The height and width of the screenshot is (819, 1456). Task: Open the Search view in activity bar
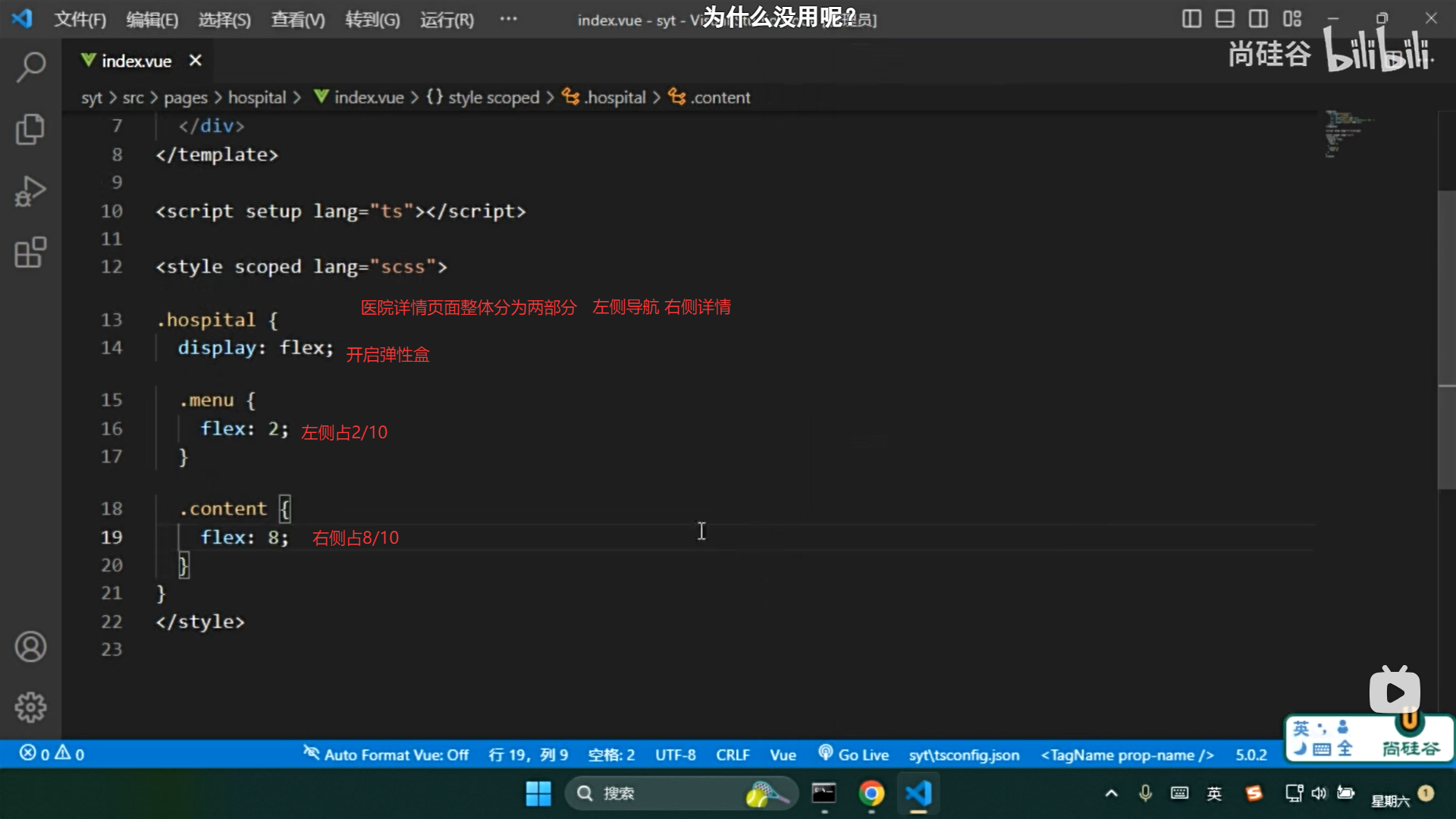(30, 67)
